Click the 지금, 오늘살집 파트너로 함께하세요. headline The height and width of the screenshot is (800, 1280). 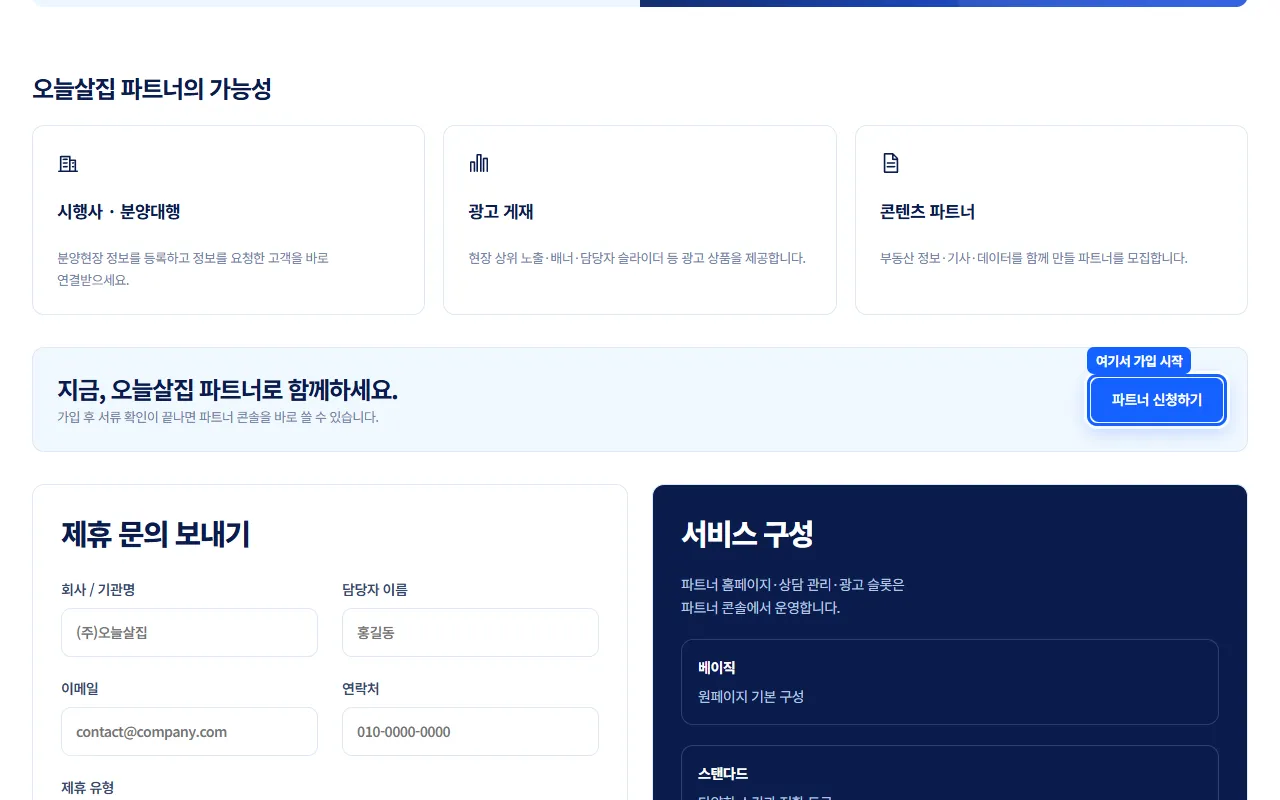[228, 390]
